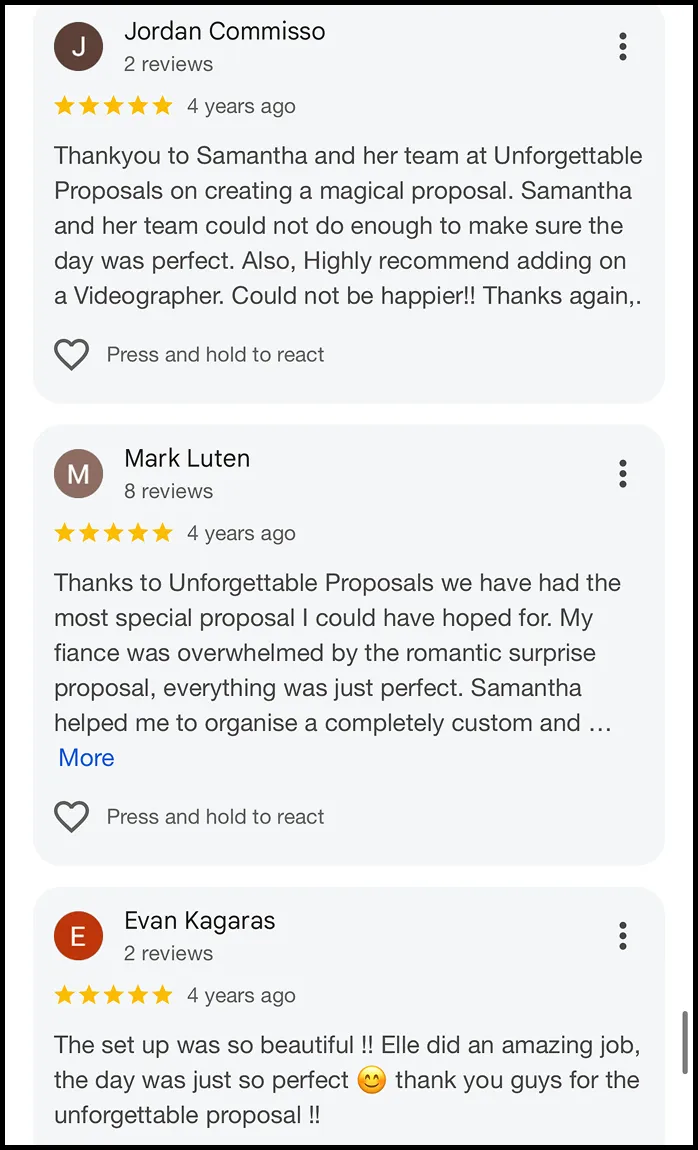Viewport: 698px width, 1150px height.
Task: Click star rating on Evan Kagaras's review
Action: pyautogui.click(x=114, y=995)
